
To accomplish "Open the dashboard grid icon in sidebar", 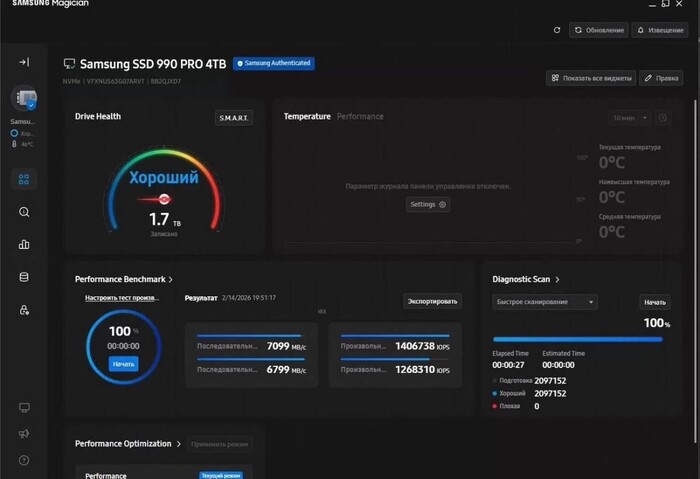I will click(24, 179).
